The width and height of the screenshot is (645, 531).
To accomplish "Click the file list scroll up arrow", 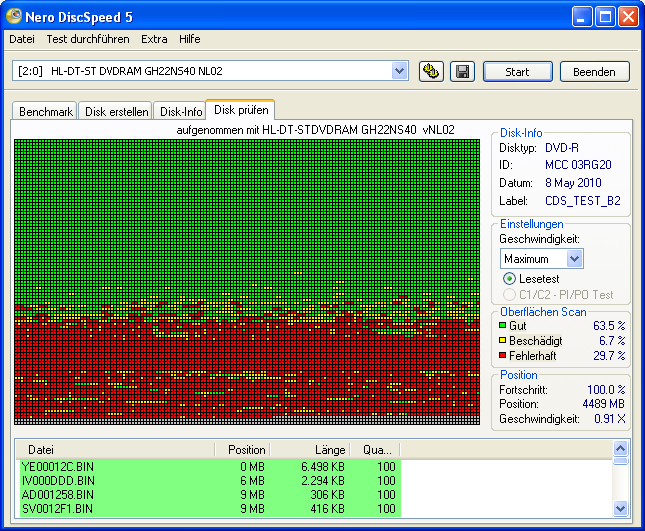I will pyautogui.click(x=620, y=448).
